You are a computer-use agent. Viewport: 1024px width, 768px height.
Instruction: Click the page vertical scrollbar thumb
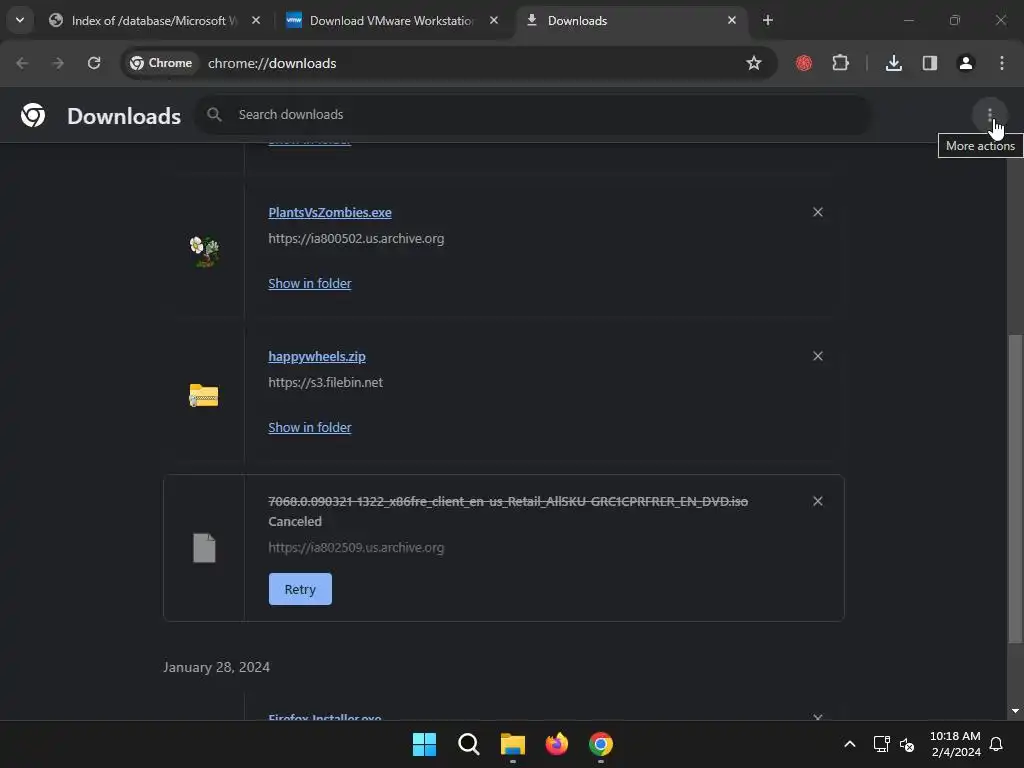(x=1015, y=488)
